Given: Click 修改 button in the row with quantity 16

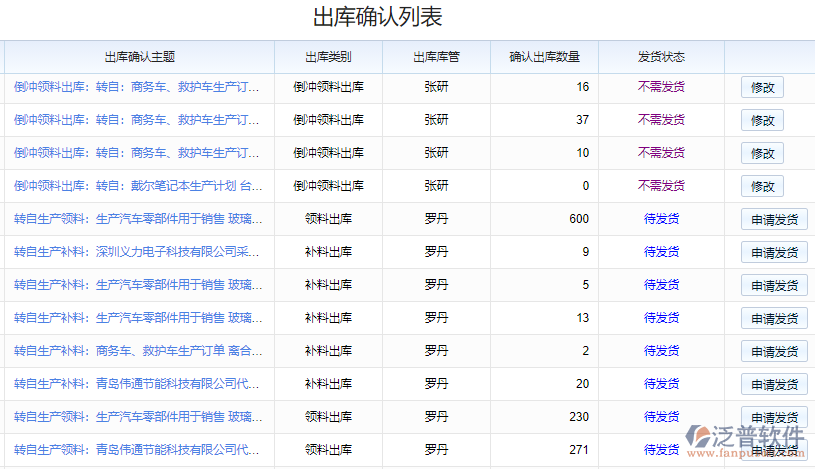Looking at the screenshot, I should click(762, 87).
